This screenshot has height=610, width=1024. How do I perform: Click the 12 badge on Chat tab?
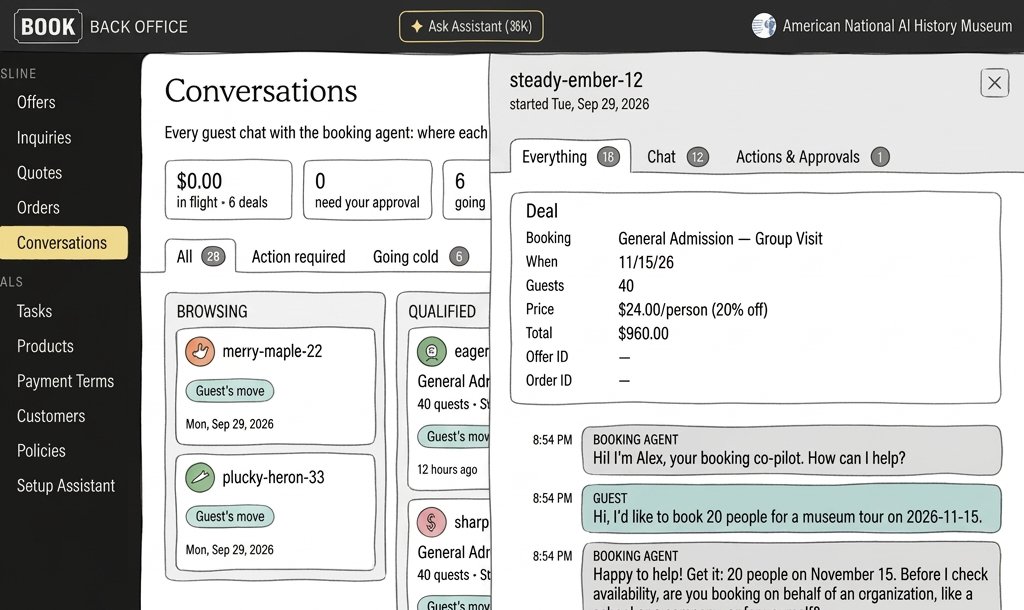(697, 157)
